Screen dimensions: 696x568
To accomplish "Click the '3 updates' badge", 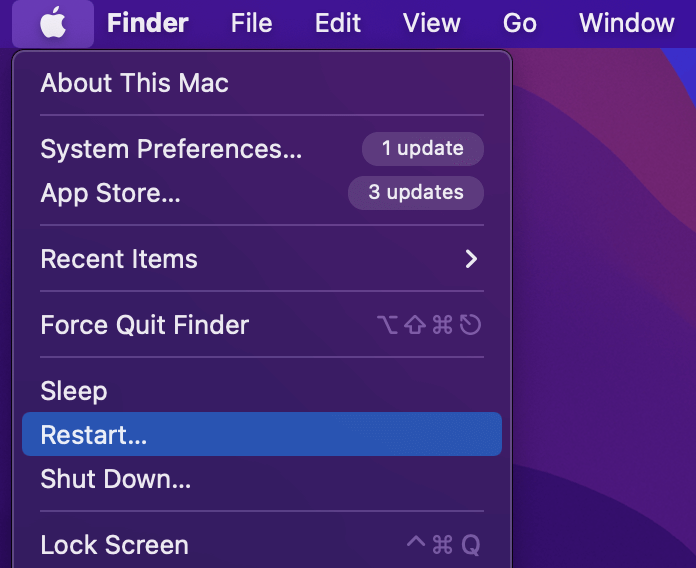I will (x=415, y=193).
